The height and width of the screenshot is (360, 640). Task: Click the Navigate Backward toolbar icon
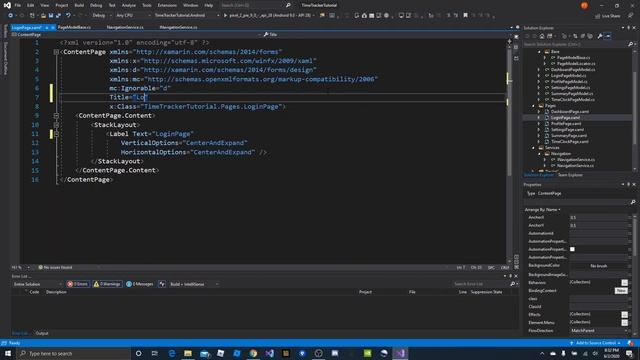(x=10, y=16)
